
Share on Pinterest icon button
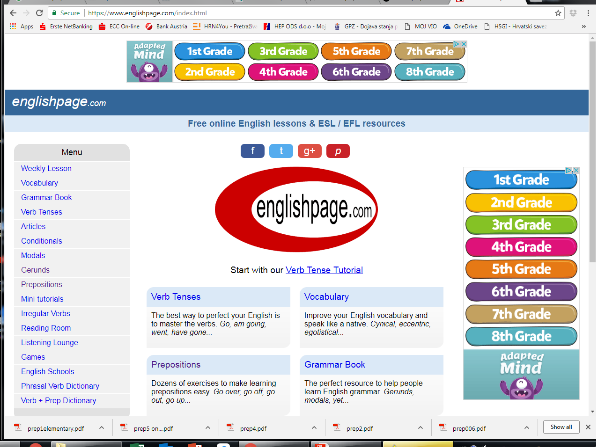point(338,151)
